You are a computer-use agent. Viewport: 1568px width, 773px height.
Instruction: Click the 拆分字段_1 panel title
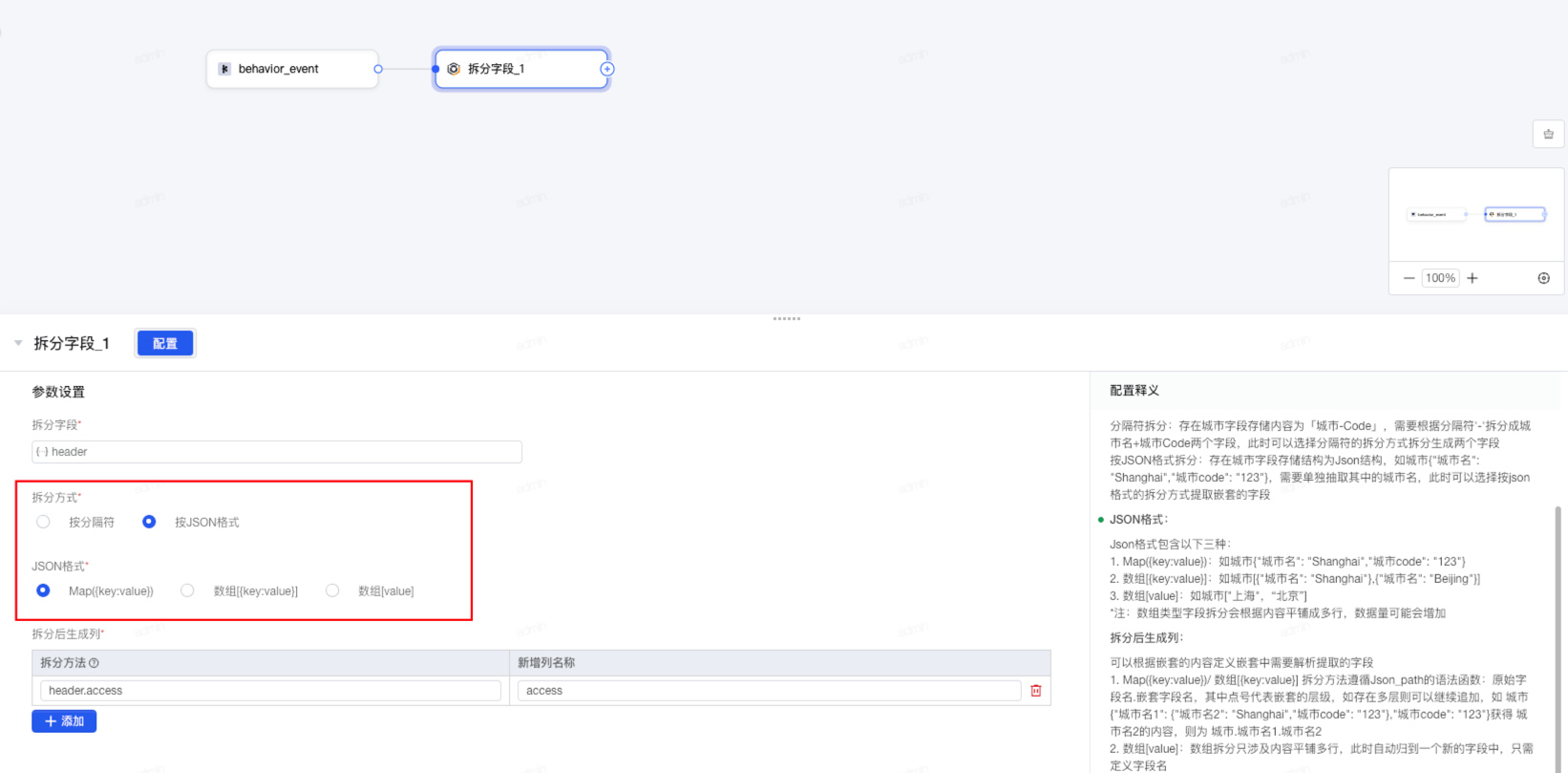tap(72, 343)
